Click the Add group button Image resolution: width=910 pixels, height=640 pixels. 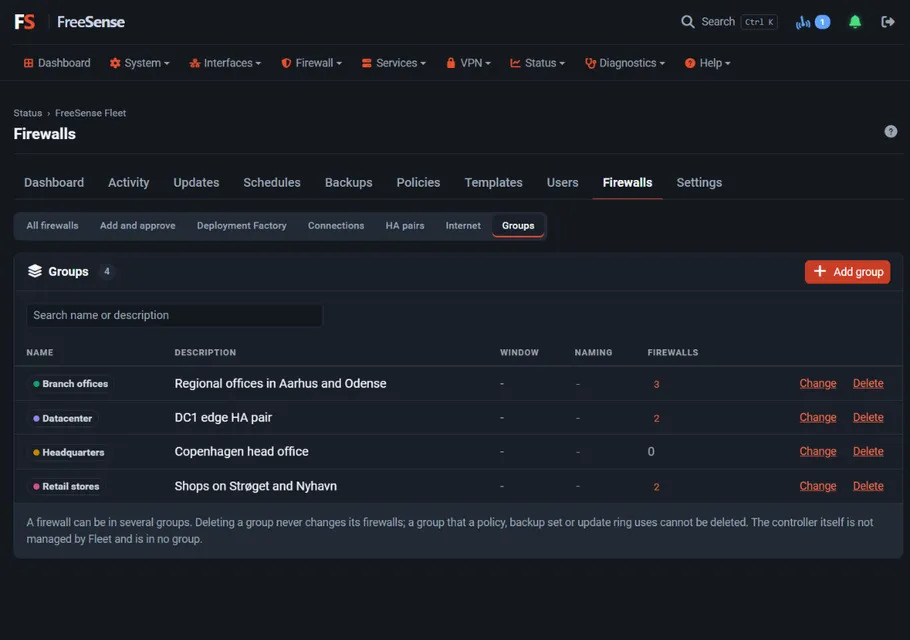click(x=847, y=272)
